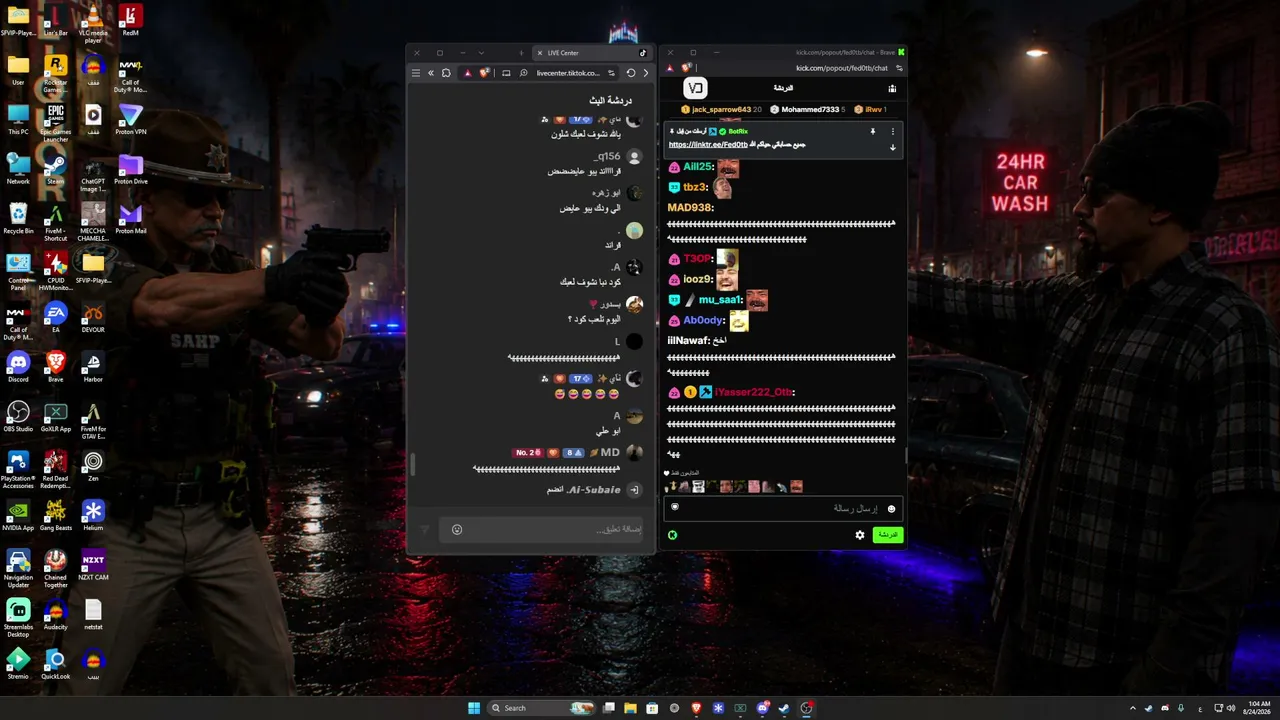Click Brave Shields icon in the Kick window
1280x720 pixels.
(687, 68)
